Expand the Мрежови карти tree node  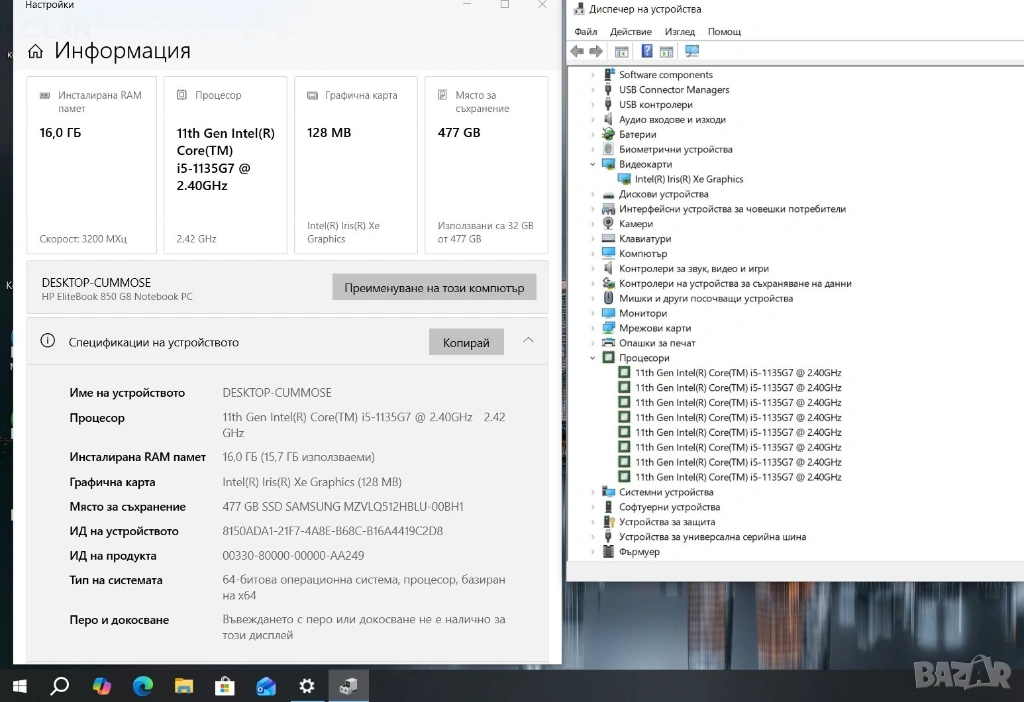pyautogui.click(x=592, y=328)
